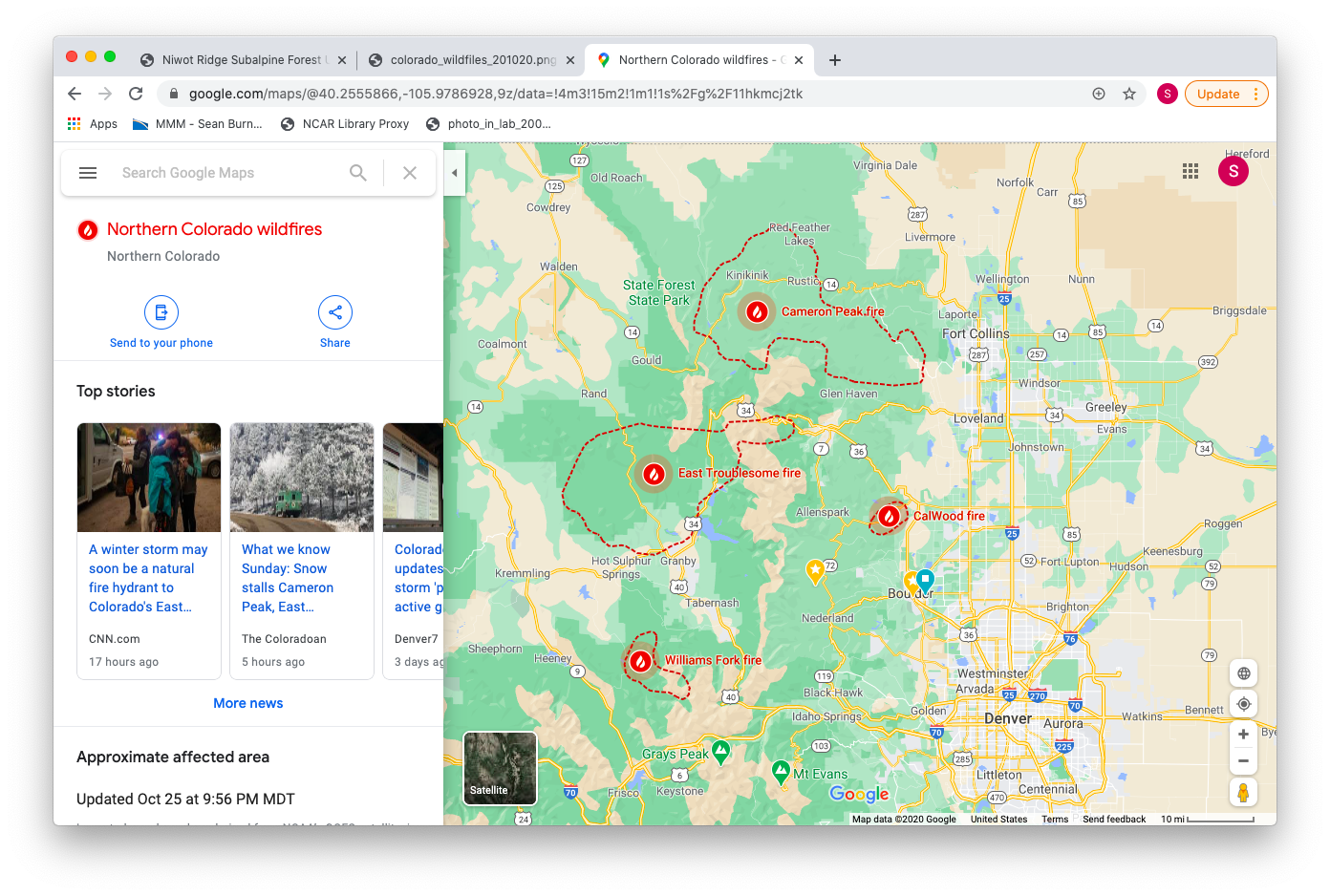The image size is (1330, 896).
Task: Close the colorado_wildfires png tab
Action: [x=570, y=60]
